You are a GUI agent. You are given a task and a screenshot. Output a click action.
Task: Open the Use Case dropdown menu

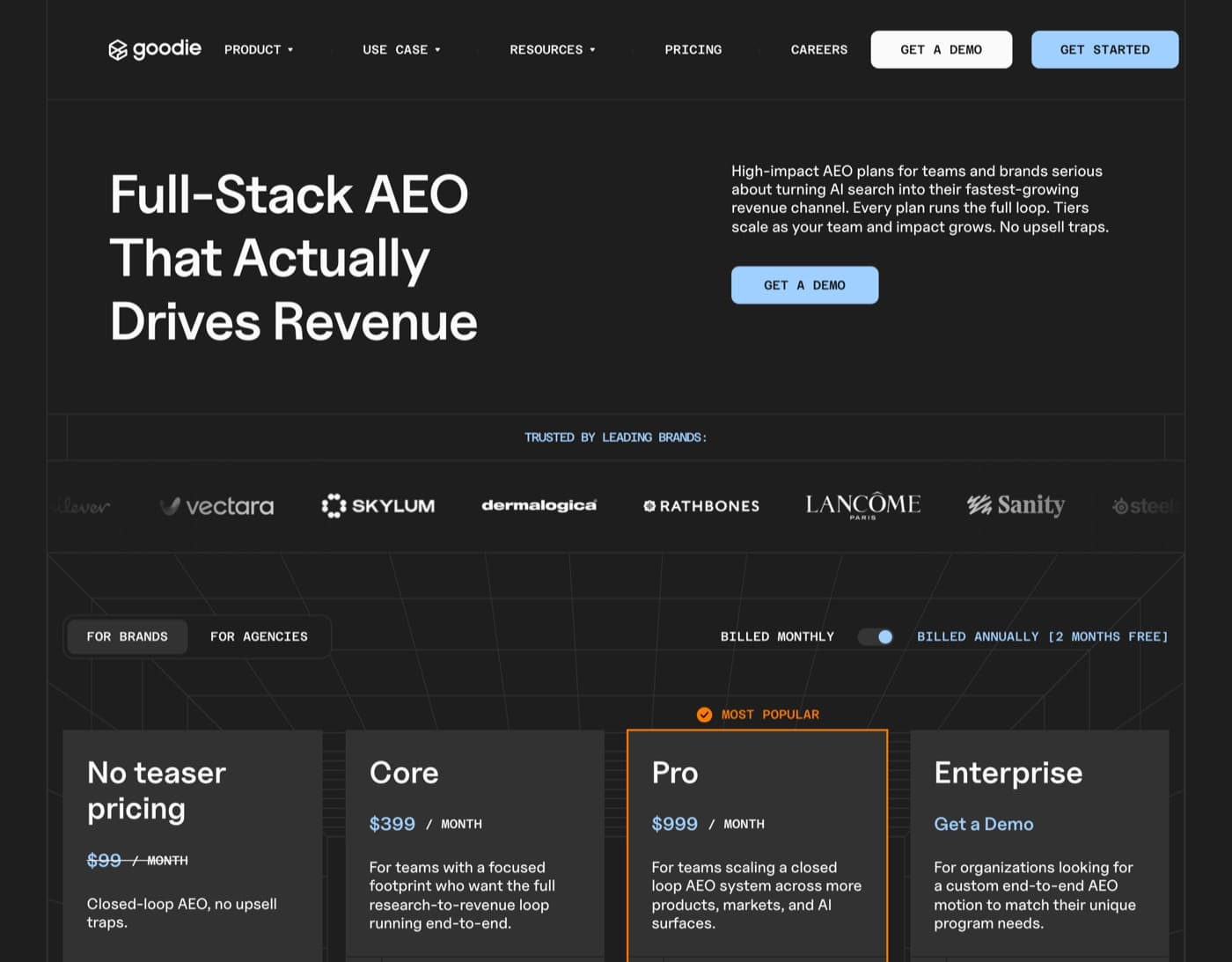(x=401, y=50)
